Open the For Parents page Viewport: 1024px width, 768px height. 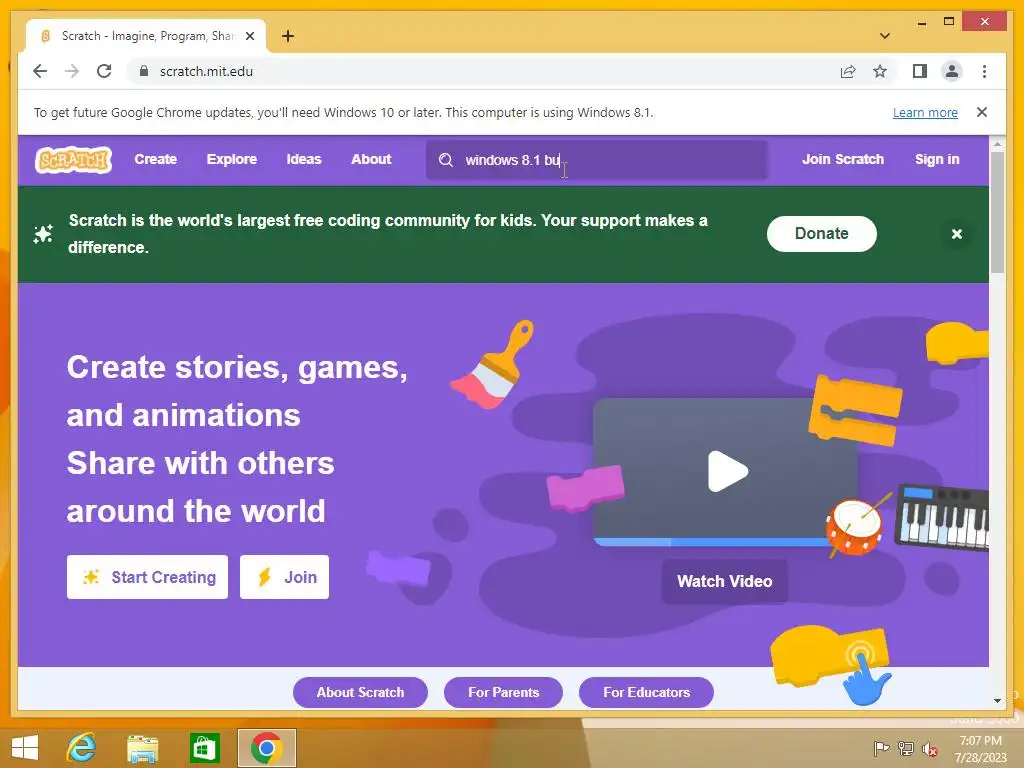[x=504, y=692]
